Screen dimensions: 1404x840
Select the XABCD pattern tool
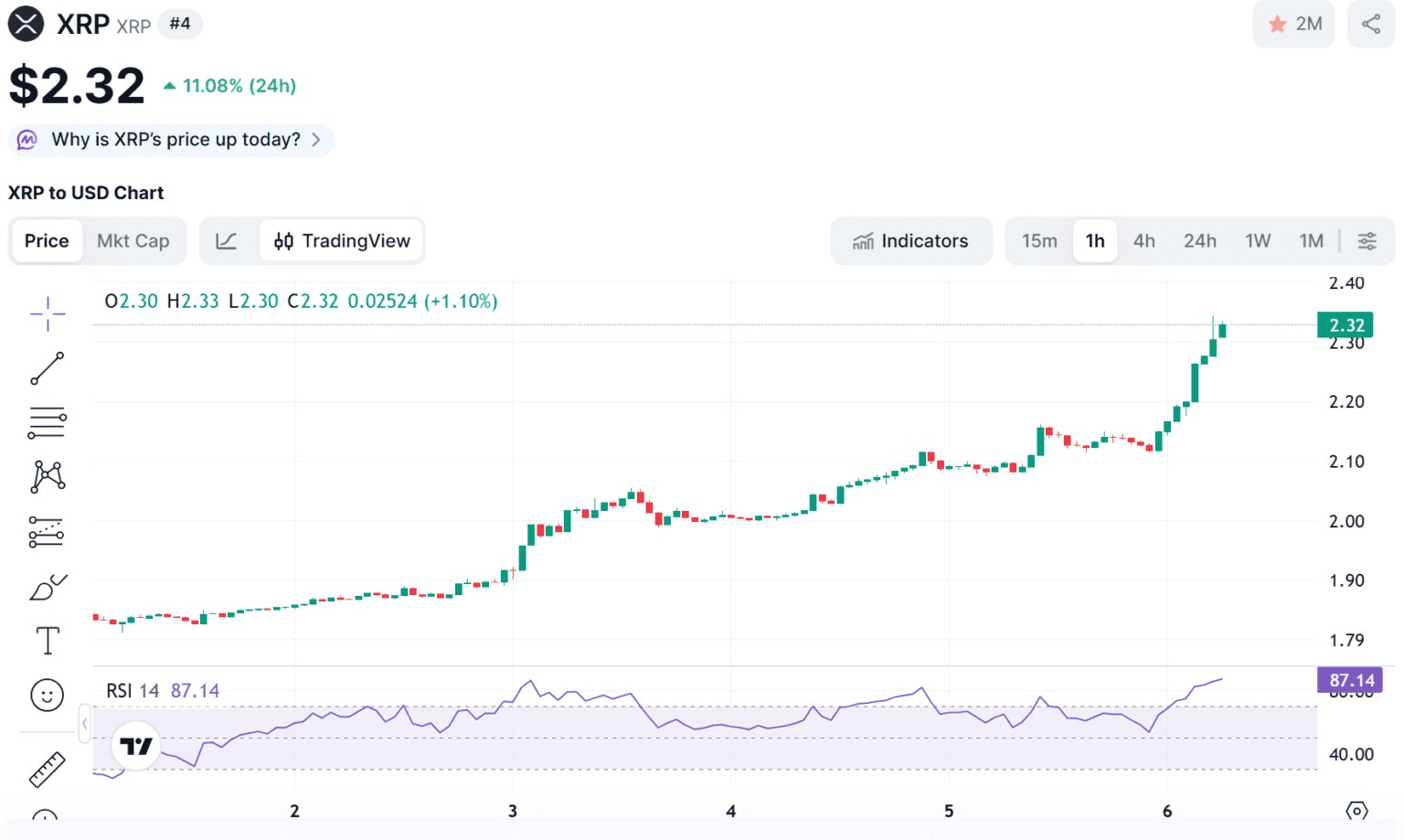coord(48,476)
